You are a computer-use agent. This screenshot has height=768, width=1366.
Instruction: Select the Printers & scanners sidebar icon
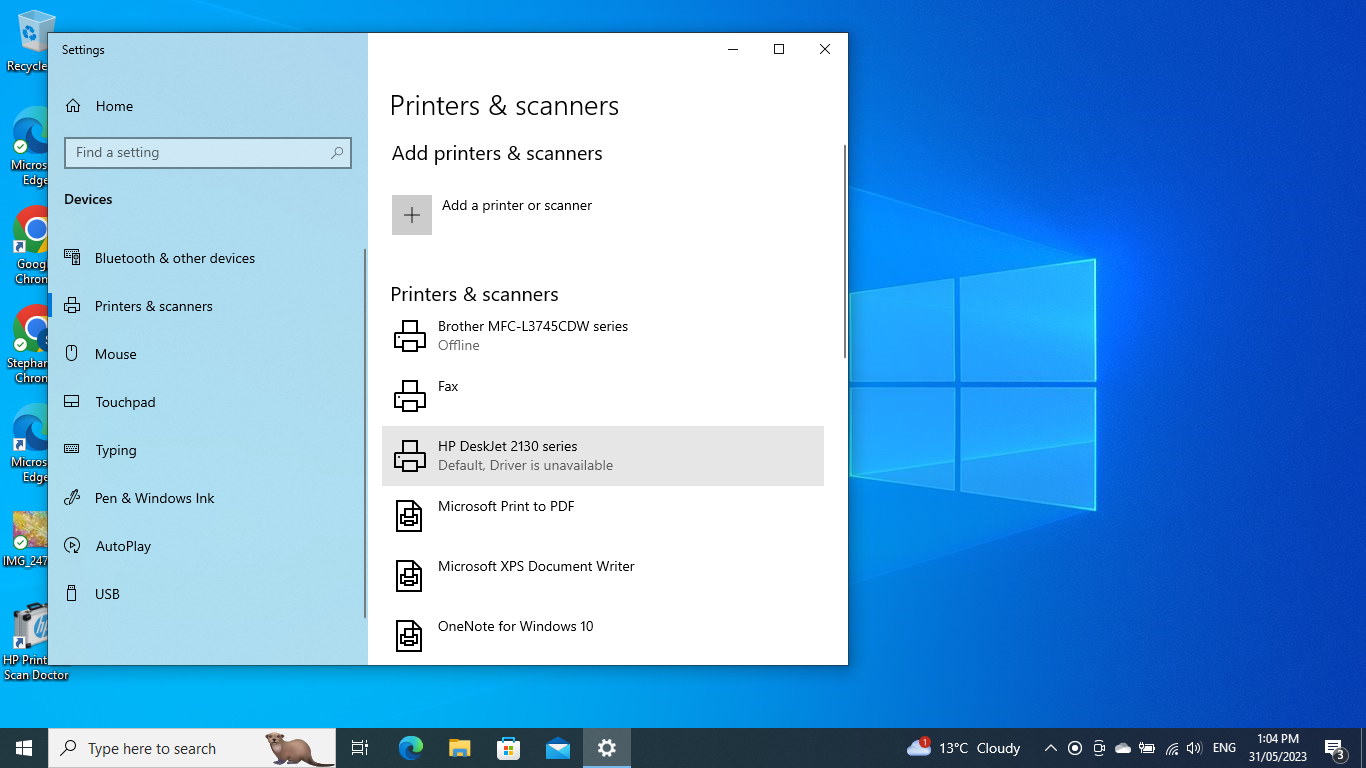click(x=72, y=306)
